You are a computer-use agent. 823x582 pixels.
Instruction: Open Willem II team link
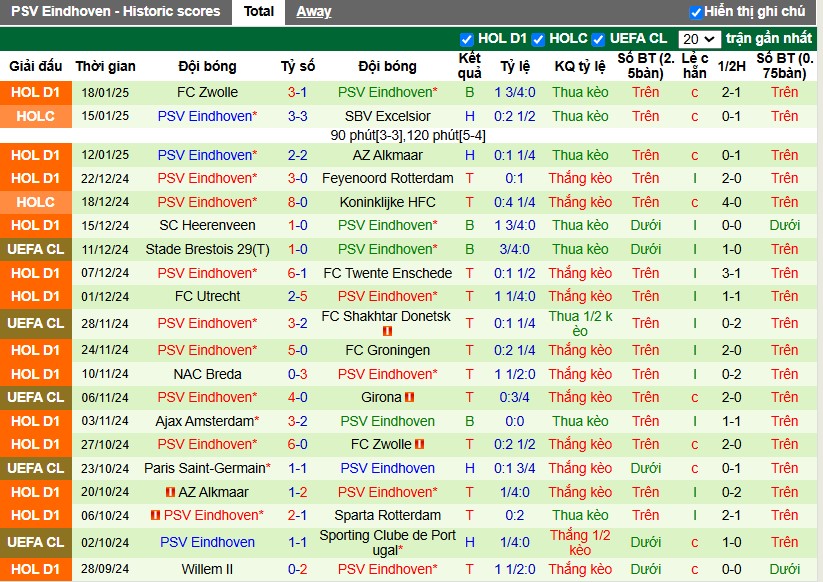point(207,569)
